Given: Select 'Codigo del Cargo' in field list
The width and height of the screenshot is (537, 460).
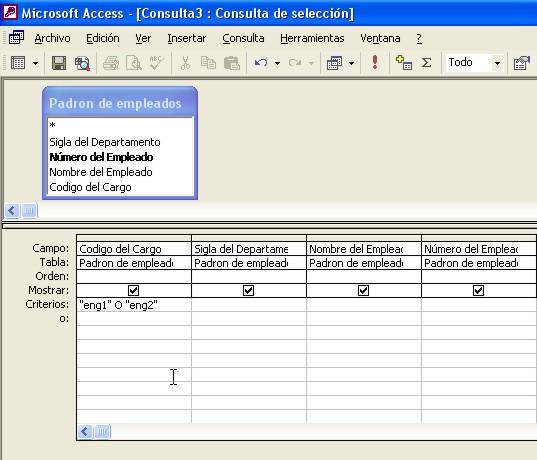Looking at the screenshot, I should point(90,187).
